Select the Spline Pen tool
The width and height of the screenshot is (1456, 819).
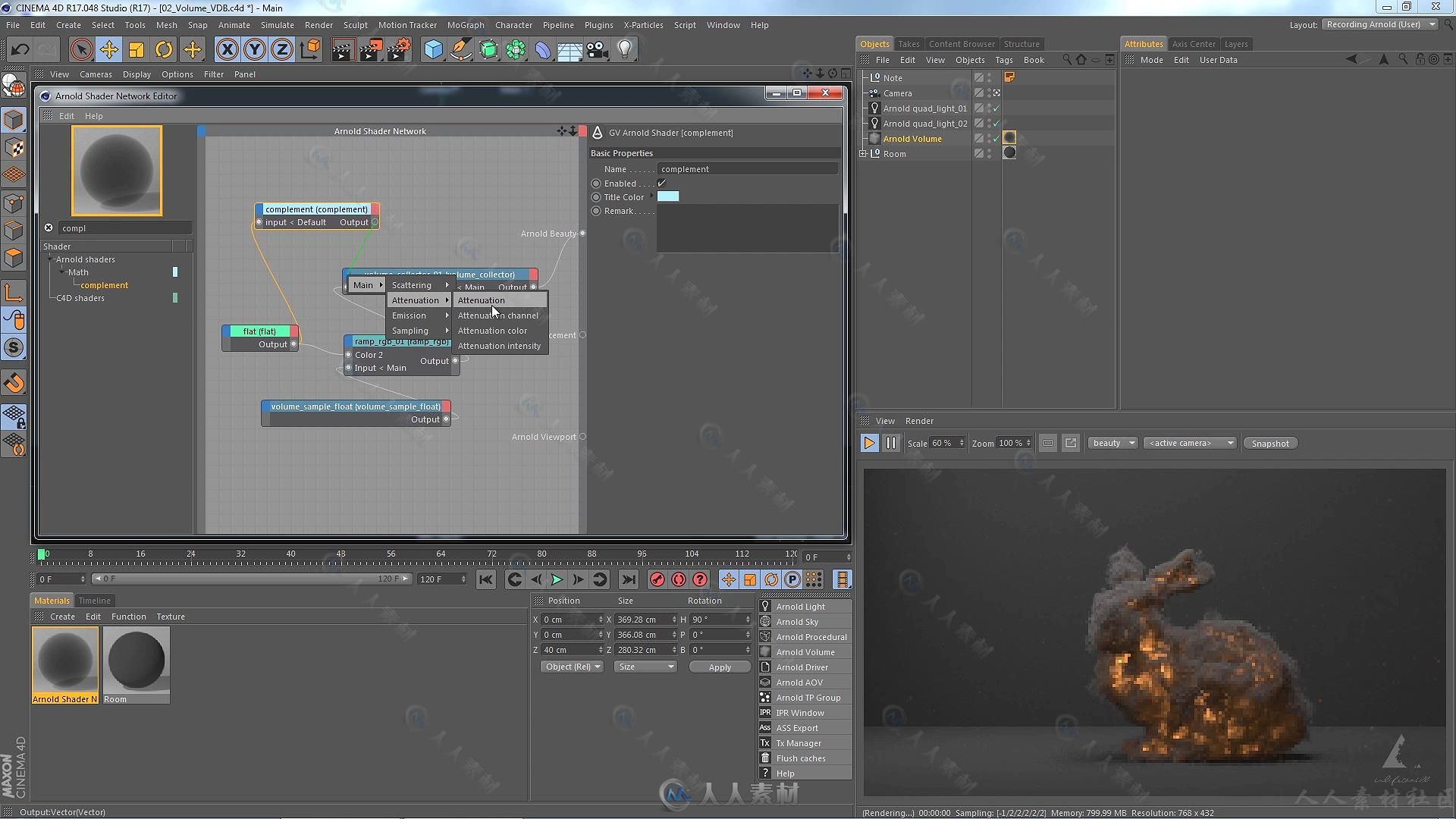point(460,50)
